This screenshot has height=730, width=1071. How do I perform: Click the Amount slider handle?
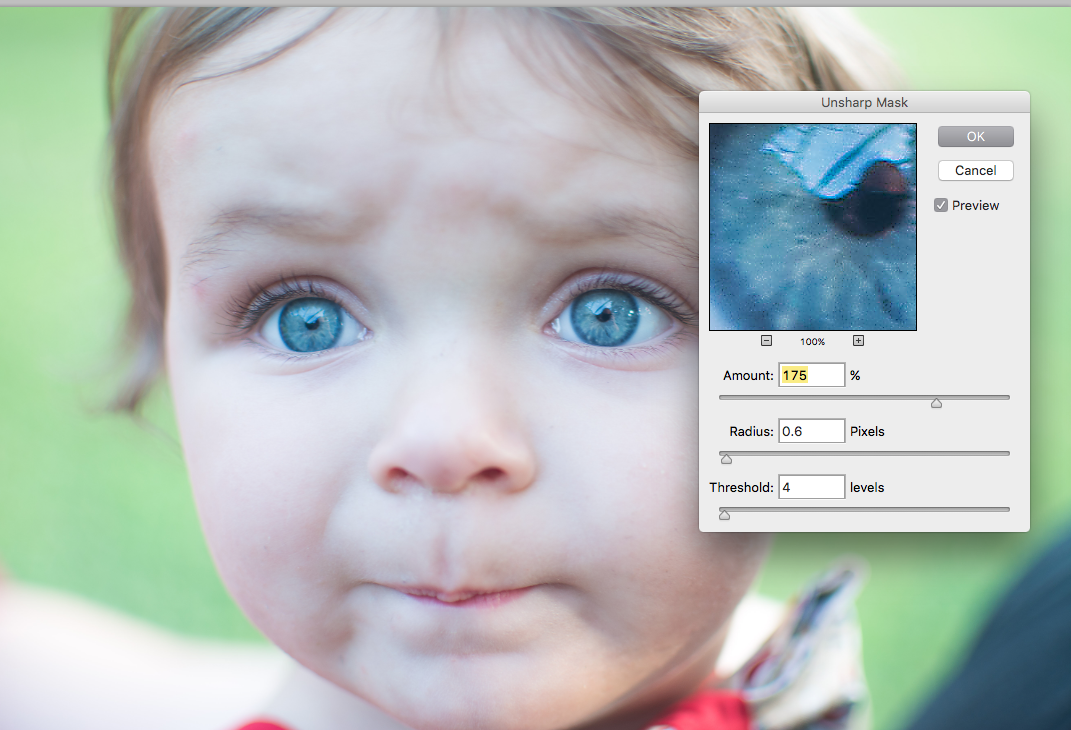(936, 404)
